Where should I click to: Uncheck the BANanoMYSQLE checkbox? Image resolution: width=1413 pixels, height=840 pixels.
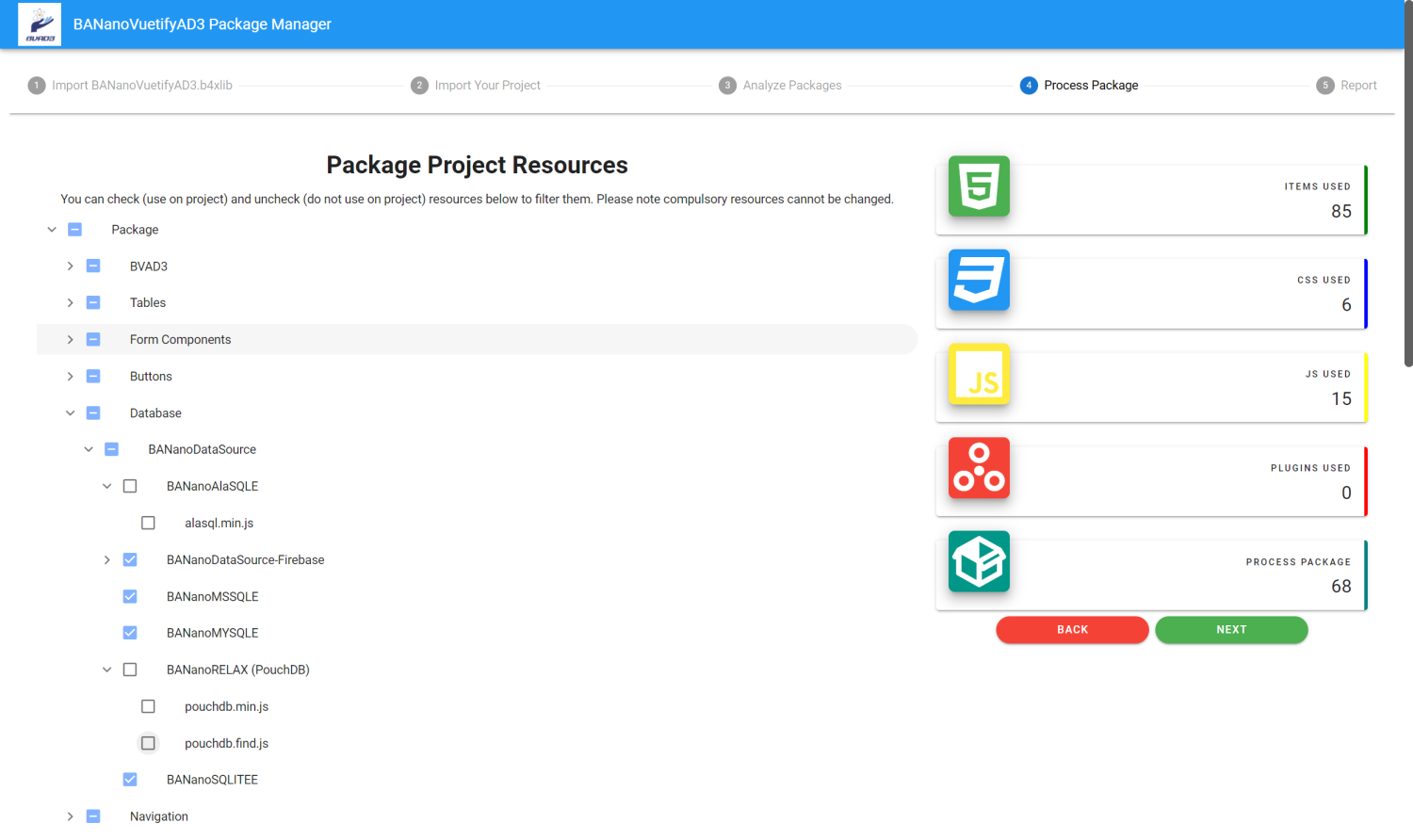(x=130, y=634)
